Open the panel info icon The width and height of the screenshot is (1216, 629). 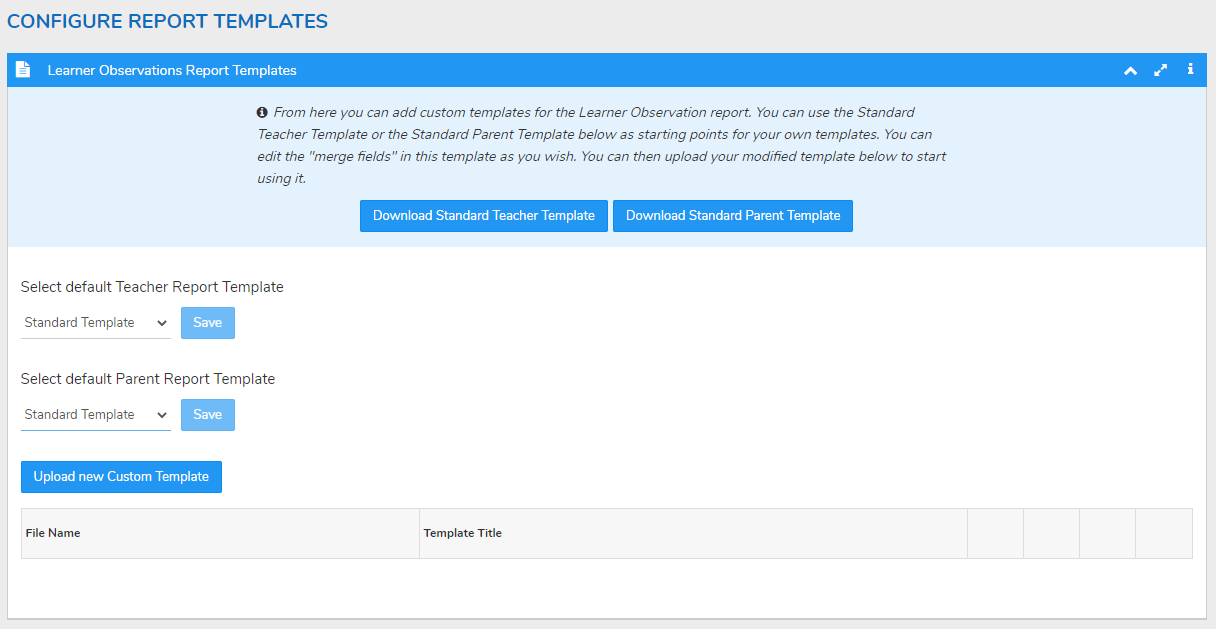1190,70
